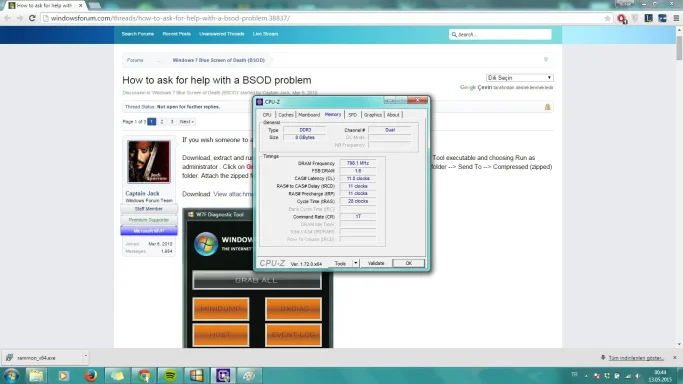Image resolution: width=683 pixels, height=384 pixels.
Task: Click the 'Forums' breadcrumb
Action: pyautogui.click(x=135, y=60)
